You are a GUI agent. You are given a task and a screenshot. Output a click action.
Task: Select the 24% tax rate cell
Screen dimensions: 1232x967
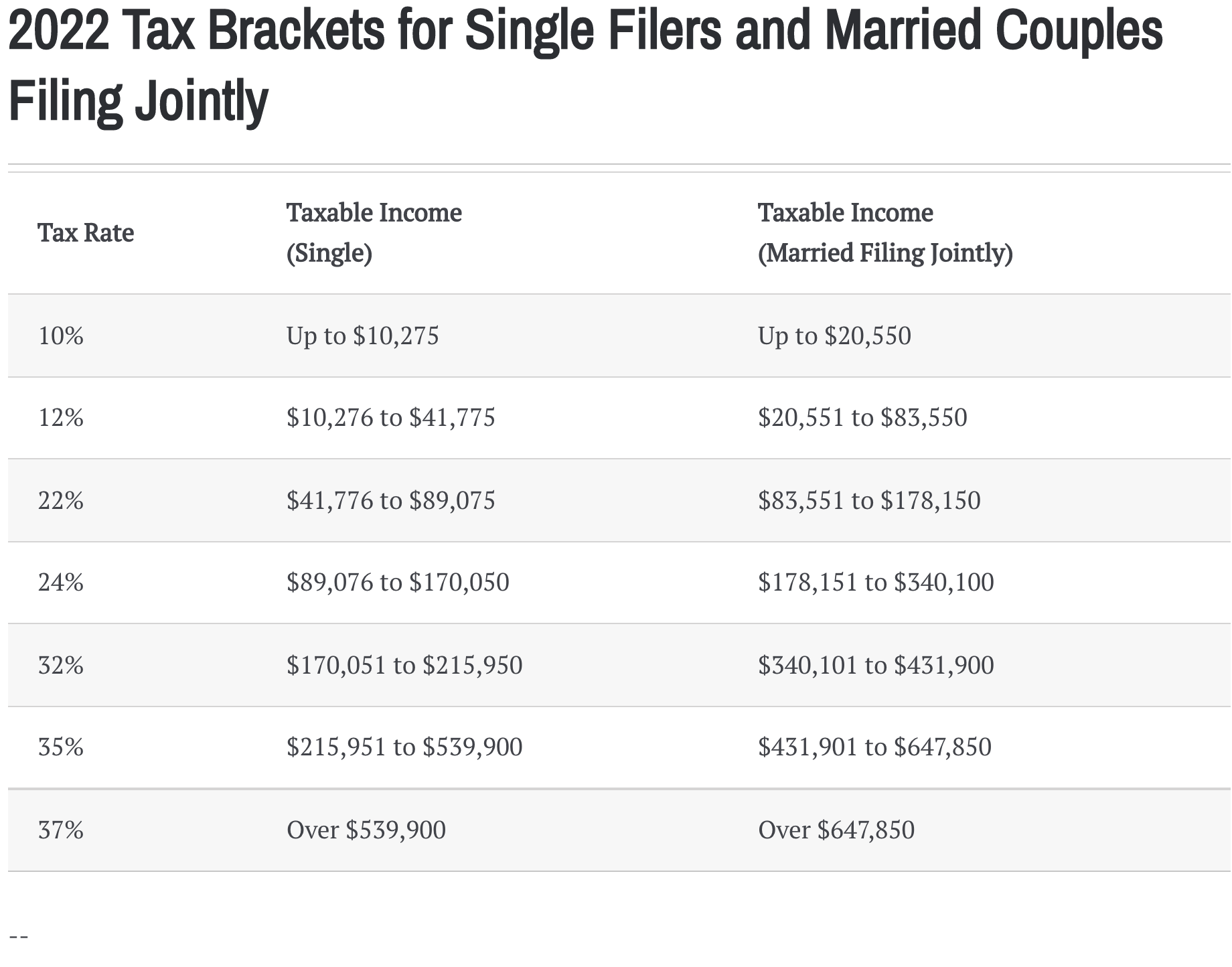pos(61,583)
